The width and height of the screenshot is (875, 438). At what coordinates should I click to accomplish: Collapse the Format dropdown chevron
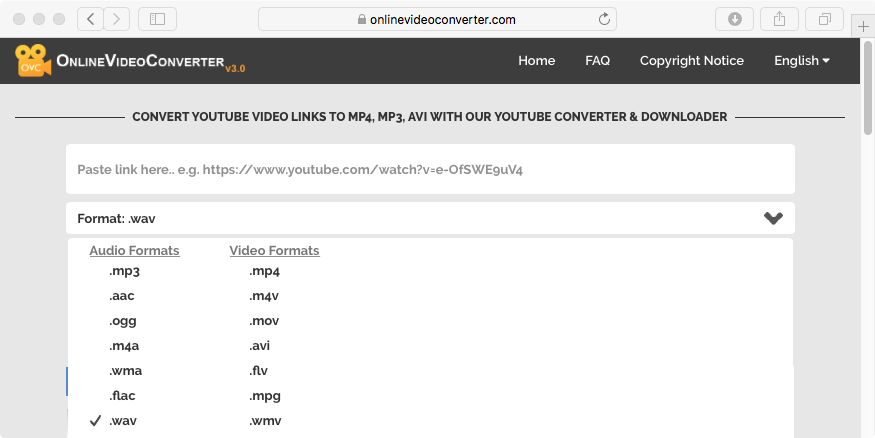[x=772, y=218]
